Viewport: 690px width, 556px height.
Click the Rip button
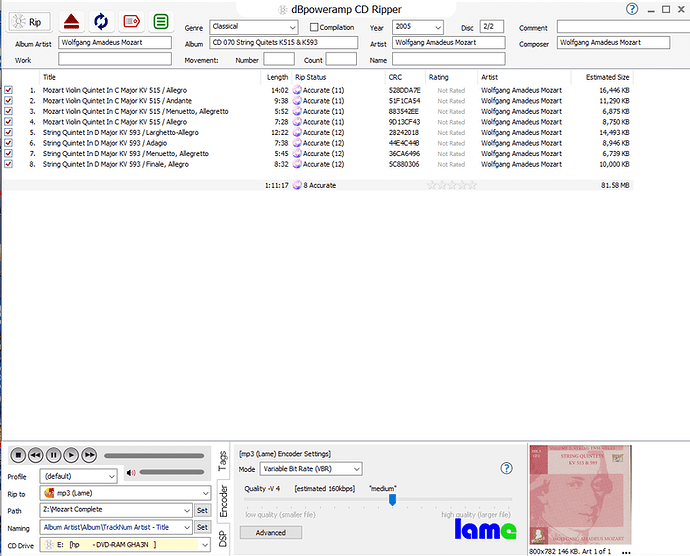[30, 22]
